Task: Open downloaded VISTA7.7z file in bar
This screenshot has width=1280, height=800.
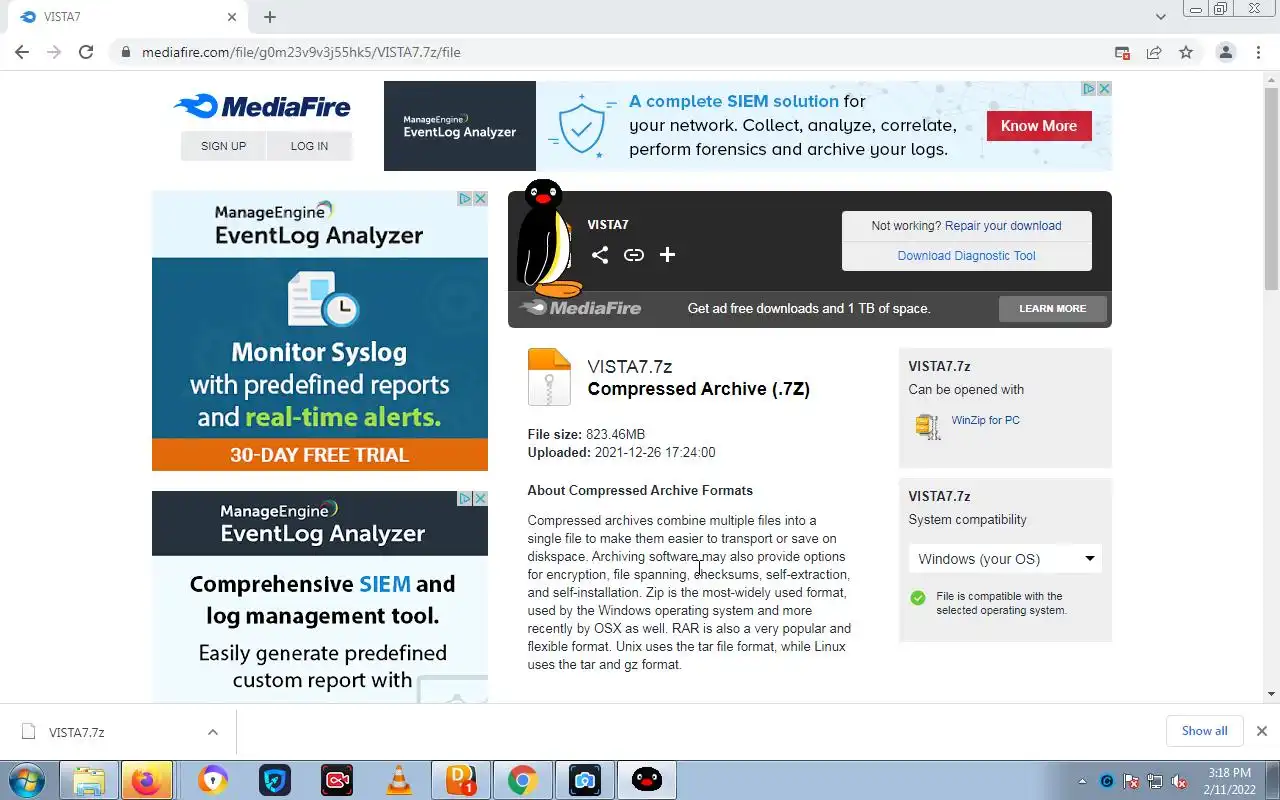Action: (x=77, y=732)
